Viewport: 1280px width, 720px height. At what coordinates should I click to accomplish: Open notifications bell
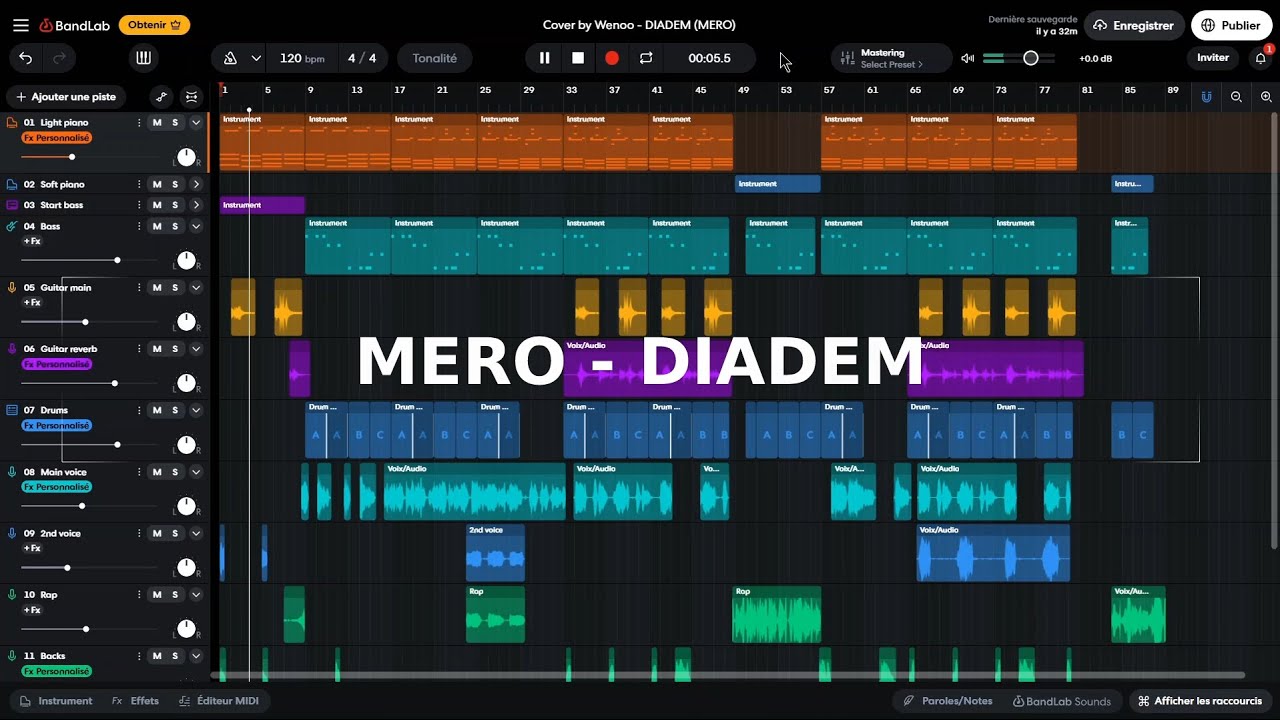[x=1261, y=58]
